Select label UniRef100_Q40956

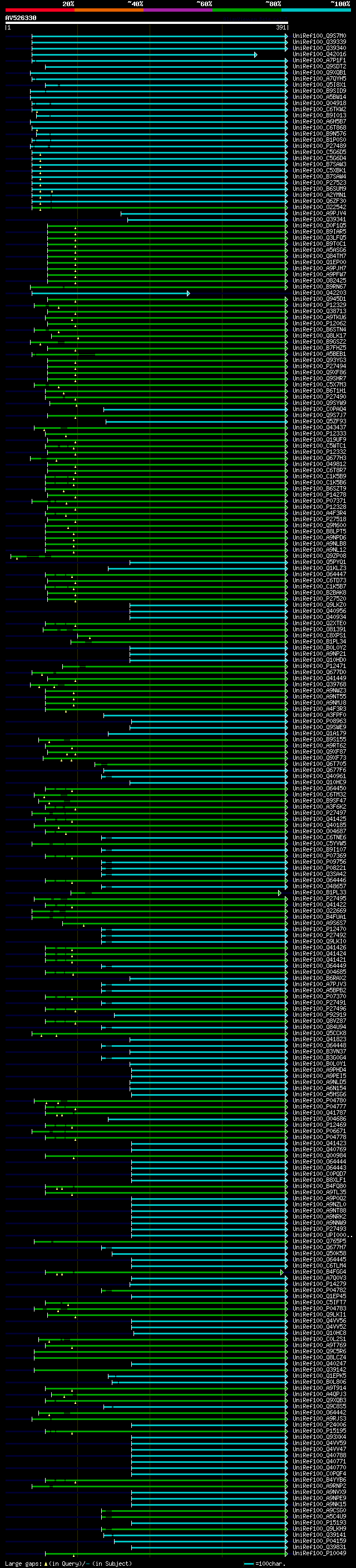319,611
